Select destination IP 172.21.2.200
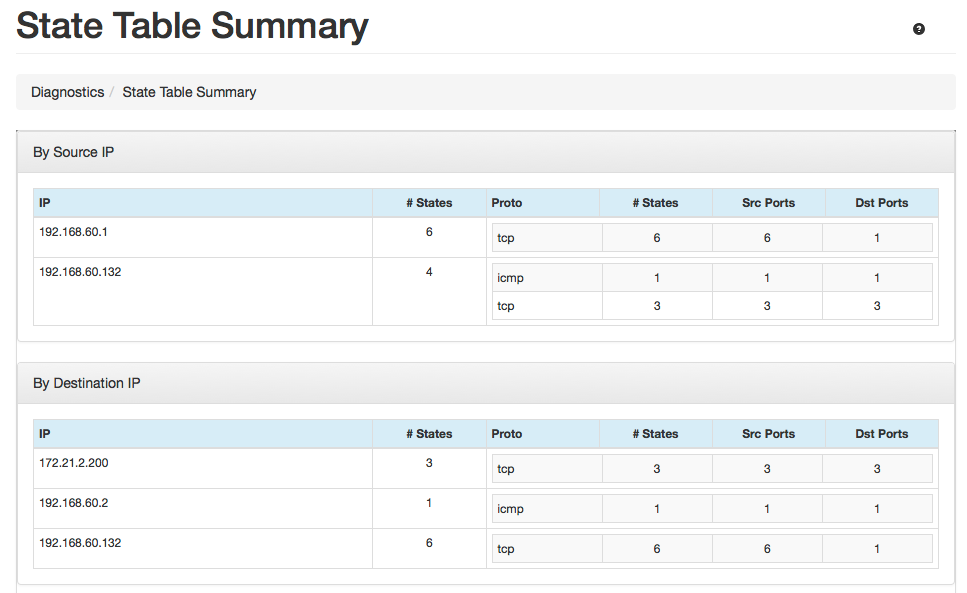Viewport: 967px width, 593px height. tap(80, 463)
